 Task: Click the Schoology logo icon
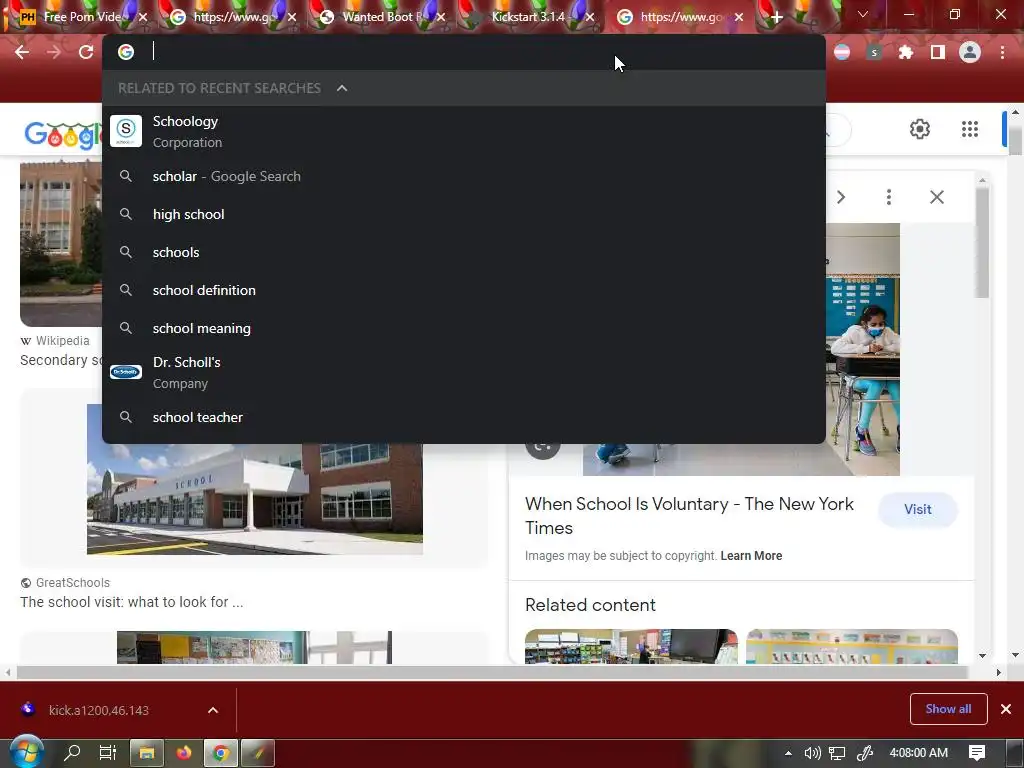tap(126, 131)
